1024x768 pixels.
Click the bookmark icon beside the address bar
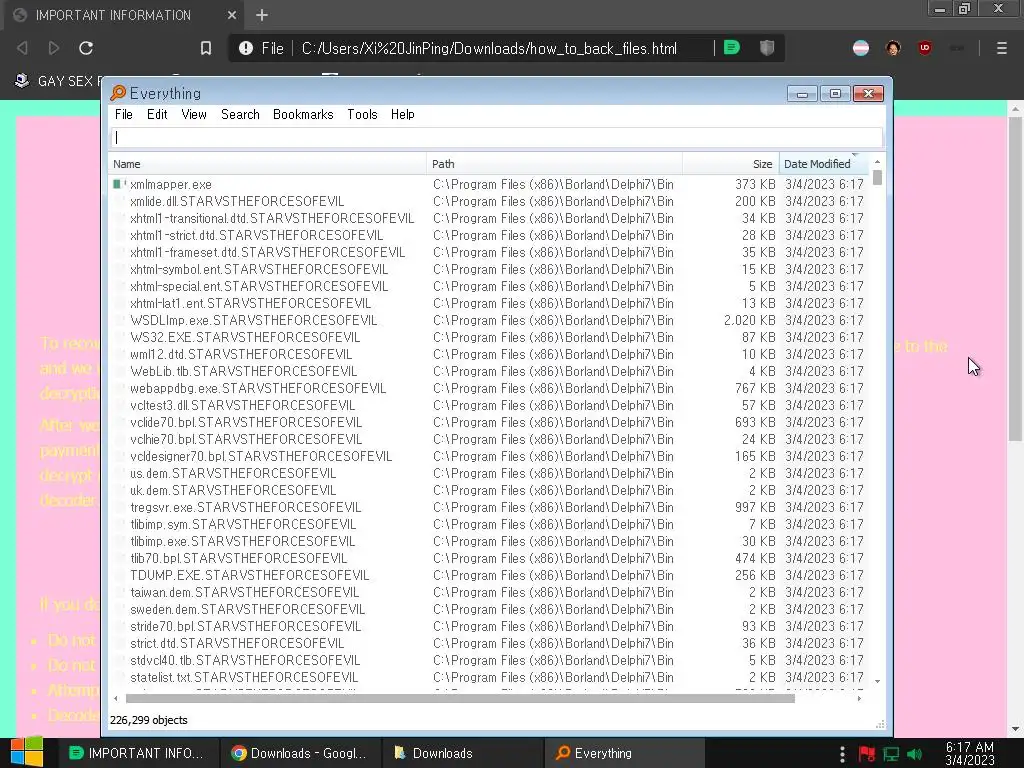[x=206, y=48]
